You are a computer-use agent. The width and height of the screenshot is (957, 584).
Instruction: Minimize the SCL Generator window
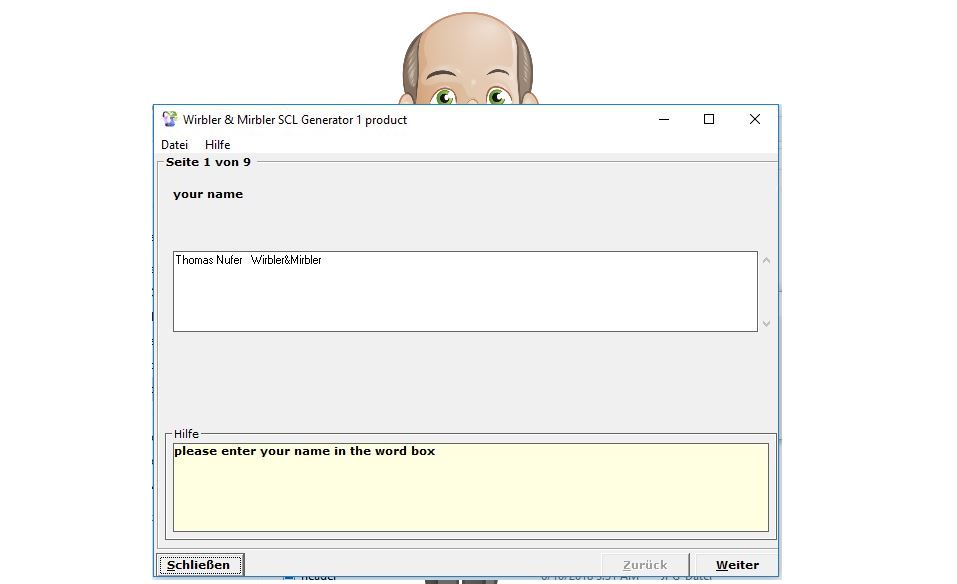coord(664,120)
